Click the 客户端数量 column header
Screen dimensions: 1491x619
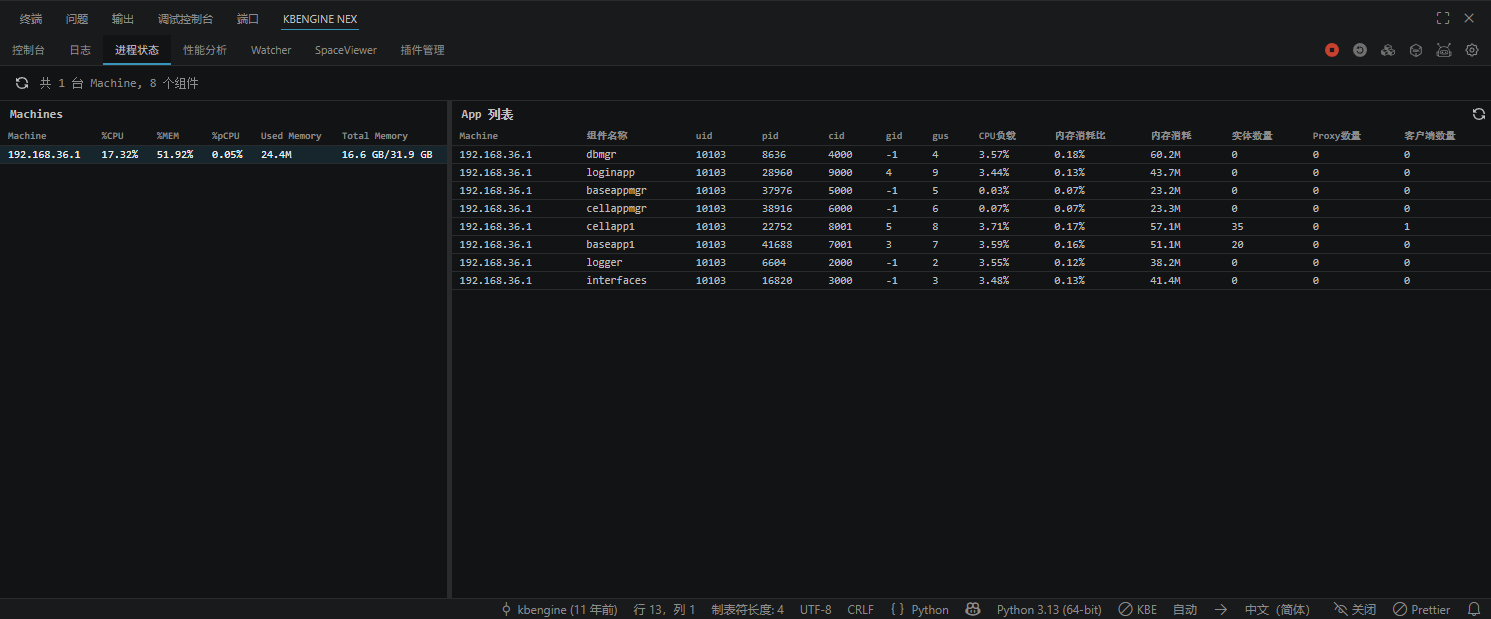pos(1429,136)
